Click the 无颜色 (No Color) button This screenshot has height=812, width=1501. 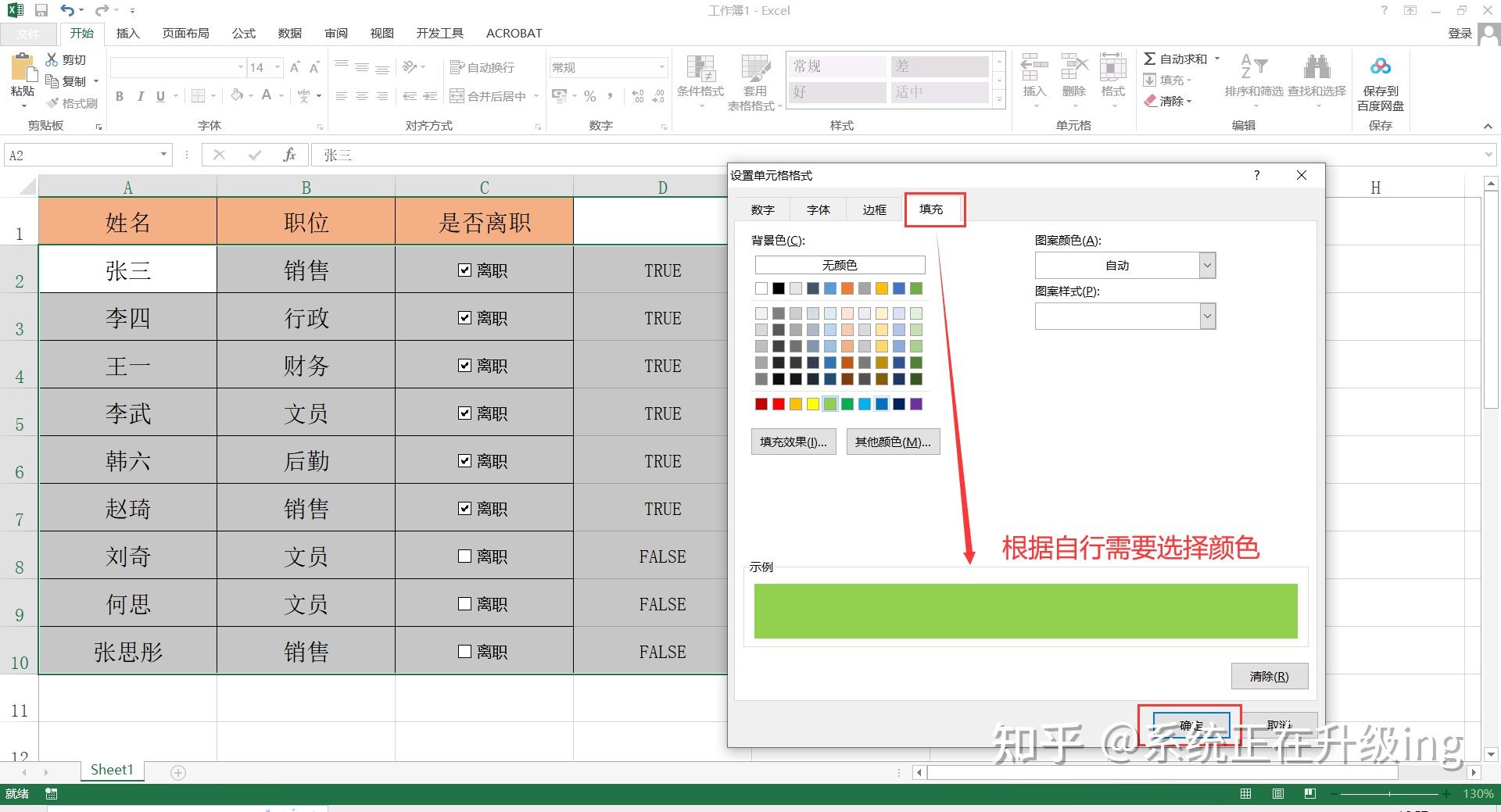click(840, 266)
